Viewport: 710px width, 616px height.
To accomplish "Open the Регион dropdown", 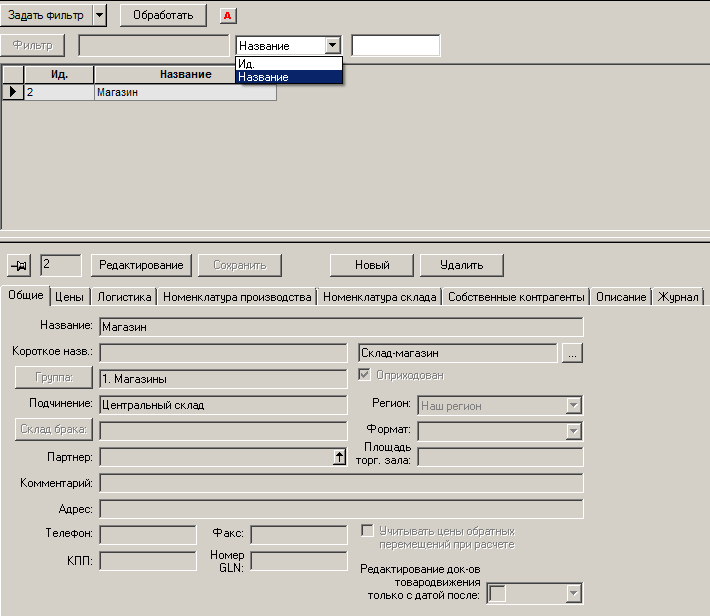I will click(573, 405).
